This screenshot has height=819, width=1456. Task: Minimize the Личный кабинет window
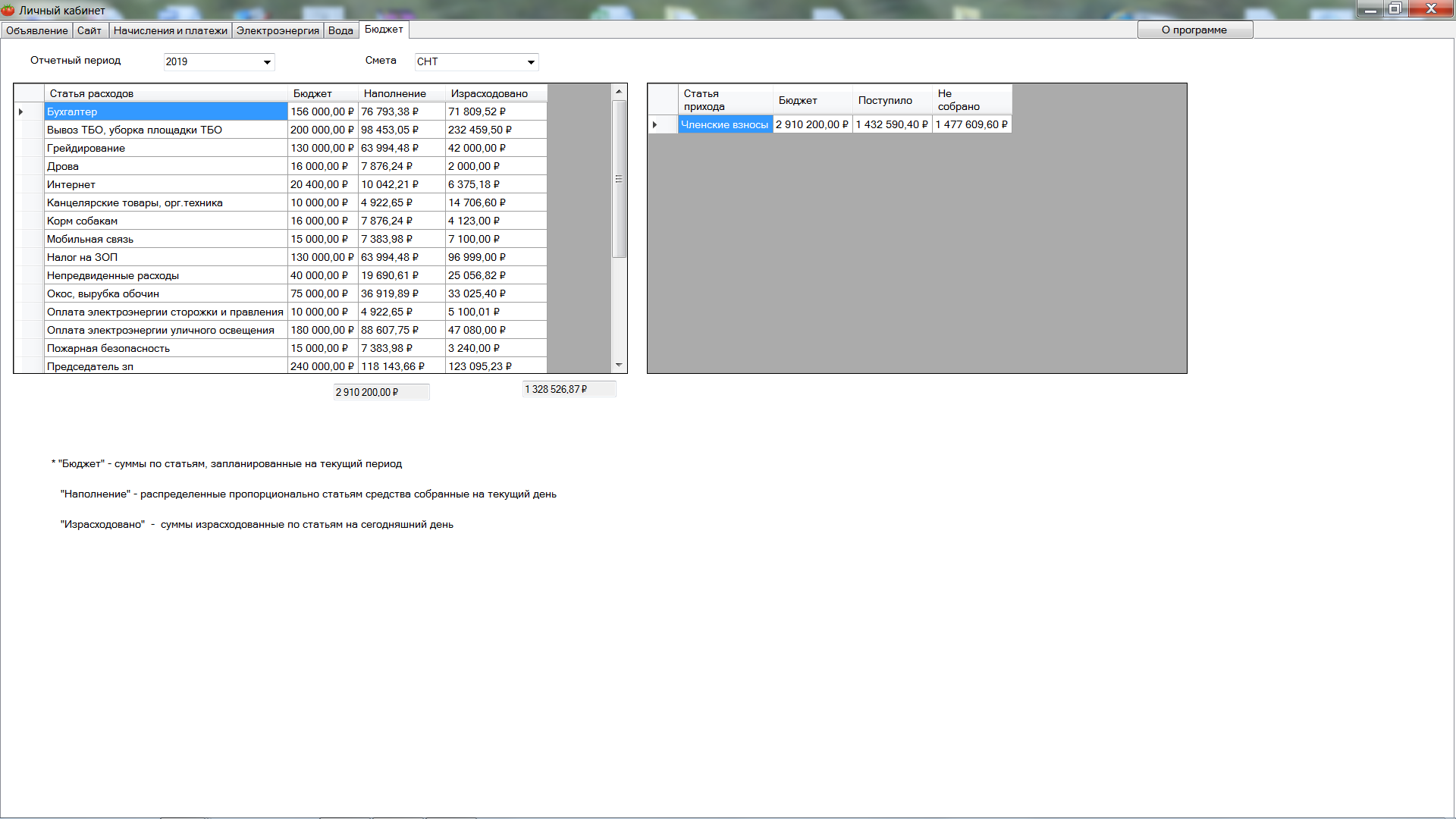tap(1370, 9)
